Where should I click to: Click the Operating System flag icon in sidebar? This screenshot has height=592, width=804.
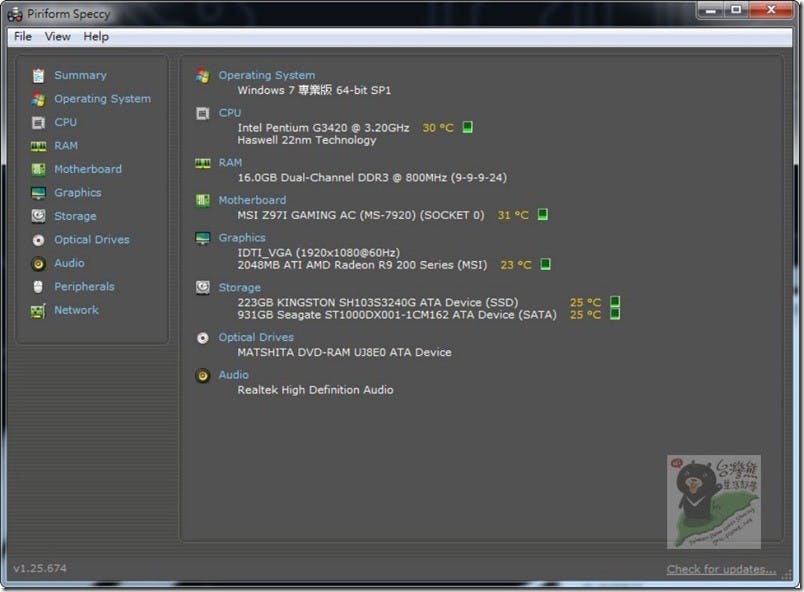coord(38,99)
